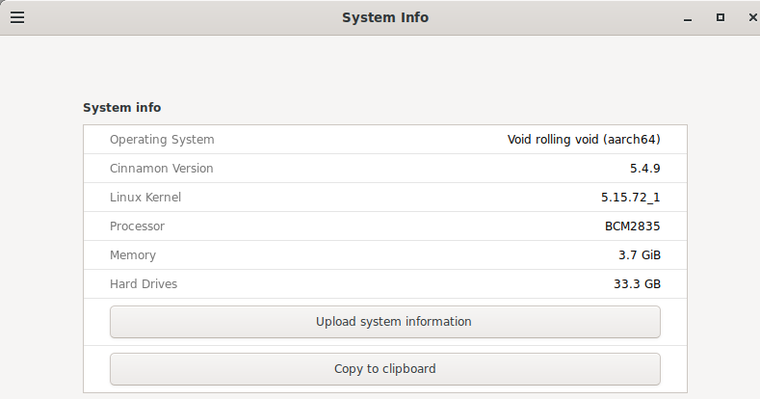
Task: Minimize the System Info window
Action: click(687, 18)
